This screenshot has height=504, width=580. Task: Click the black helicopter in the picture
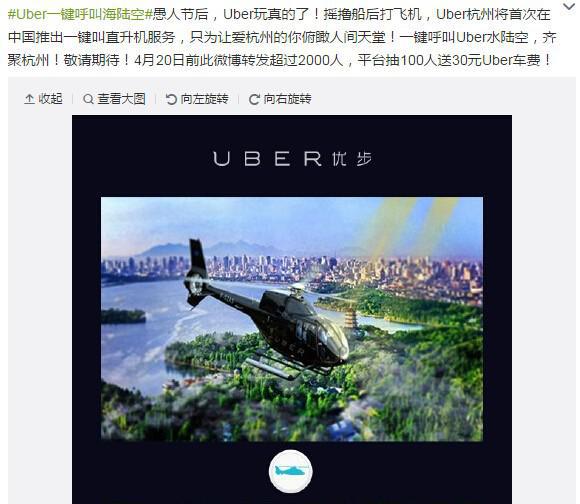pyautogui.click(x=267, y=311)
